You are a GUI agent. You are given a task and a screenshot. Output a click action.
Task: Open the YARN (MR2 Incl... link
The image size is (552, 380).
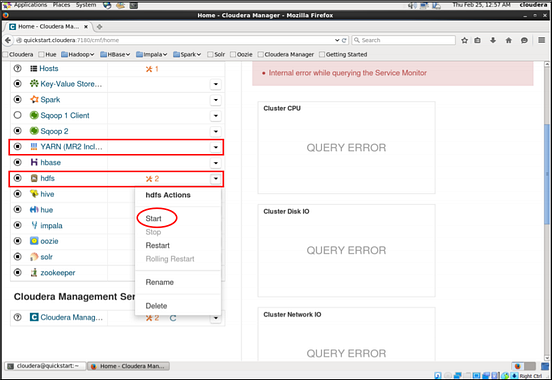pos(71,147)
